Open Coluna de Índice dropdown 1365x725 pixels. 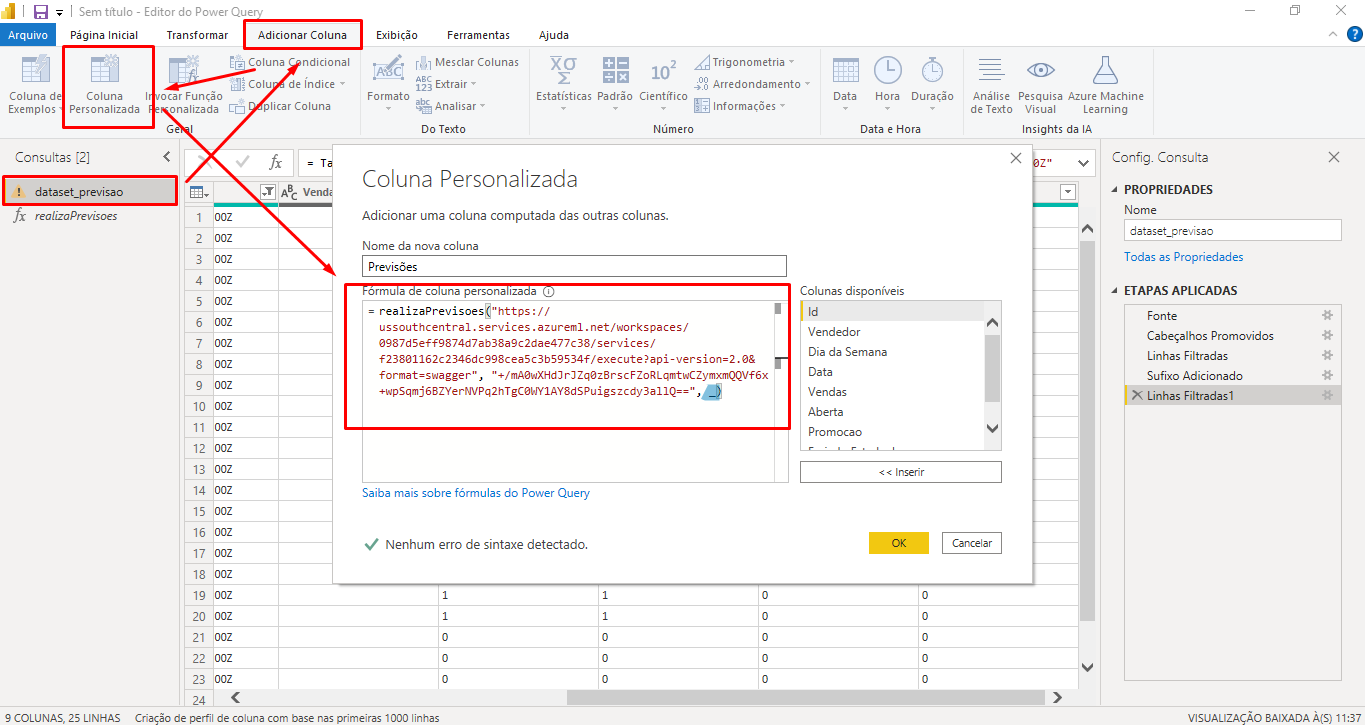coord(288,84)
